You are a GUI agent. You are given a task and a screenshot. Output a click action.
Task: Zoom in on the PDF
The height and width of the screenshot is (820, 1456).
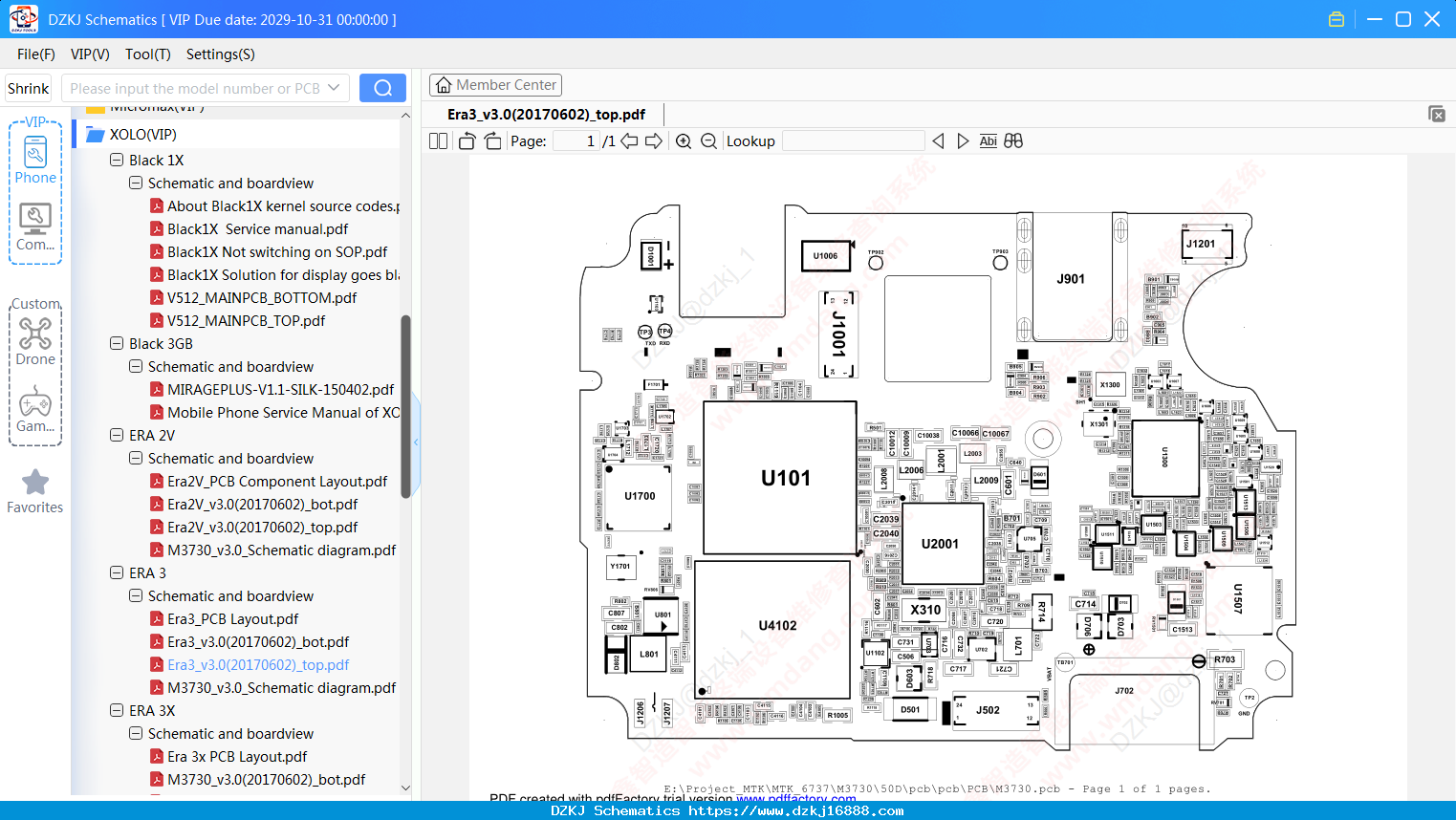(684, 141)
